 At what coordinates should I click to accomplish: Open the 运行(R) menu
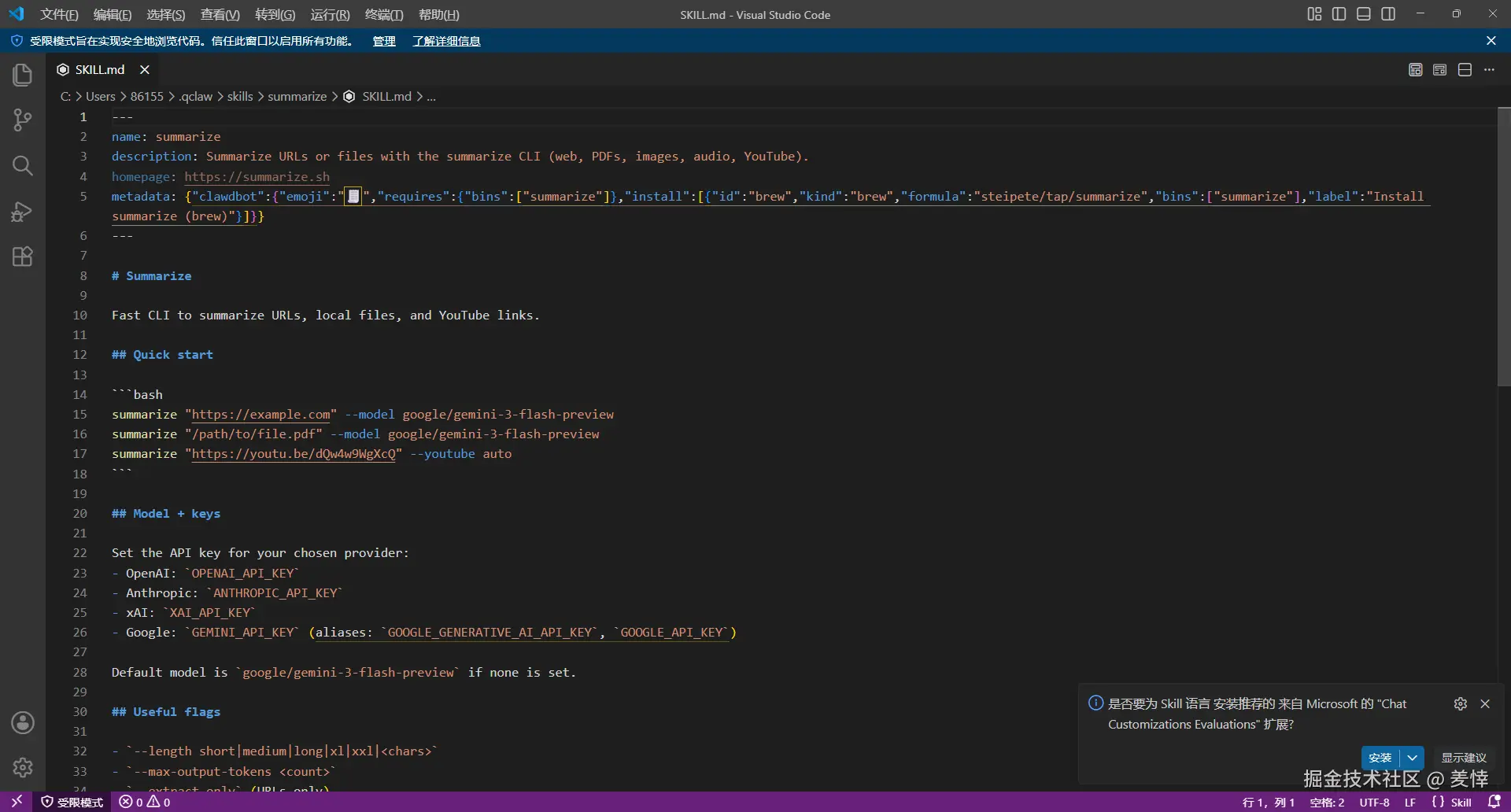331,14
